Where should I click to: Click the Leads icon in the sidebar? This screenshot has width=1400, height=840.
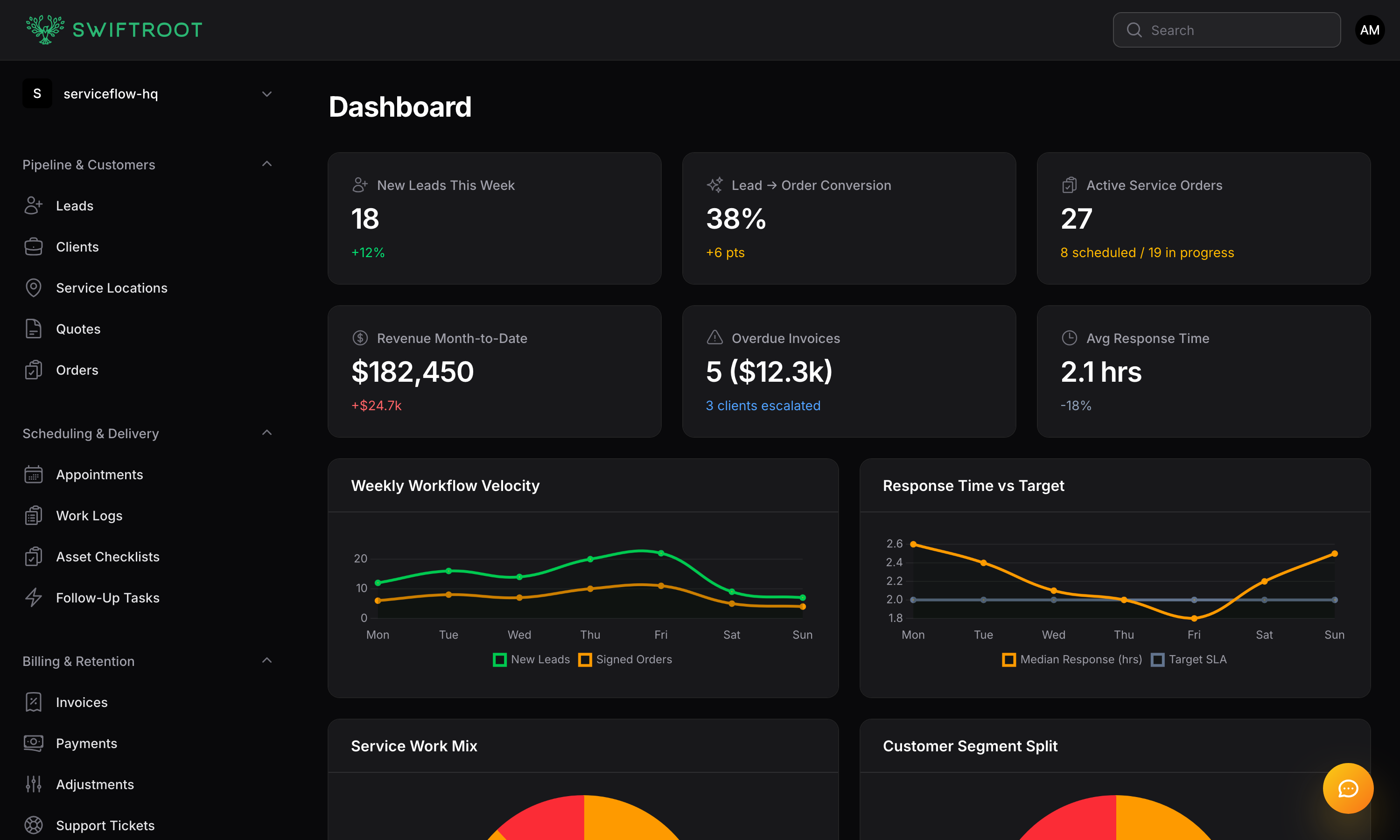click(x=34, y=205)
